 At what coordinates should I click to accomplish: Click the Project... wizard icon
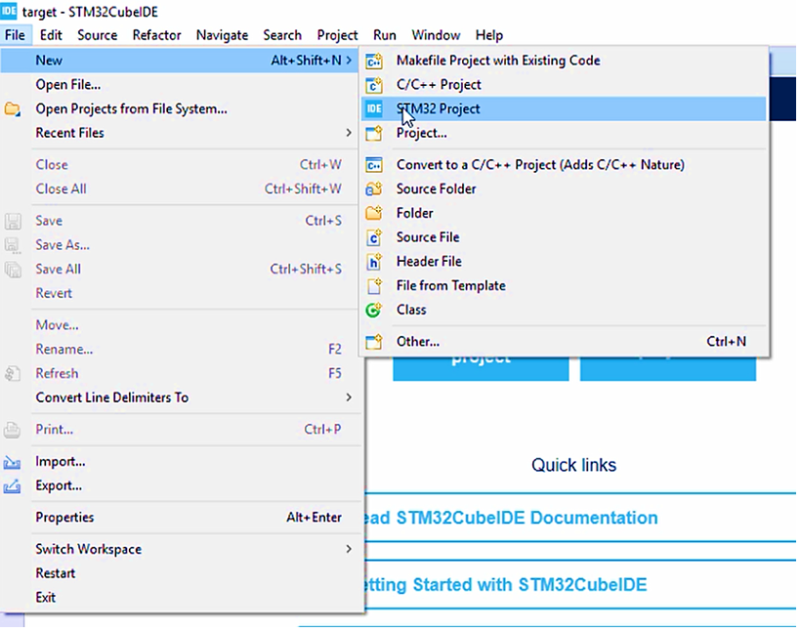tap(373, 133)
